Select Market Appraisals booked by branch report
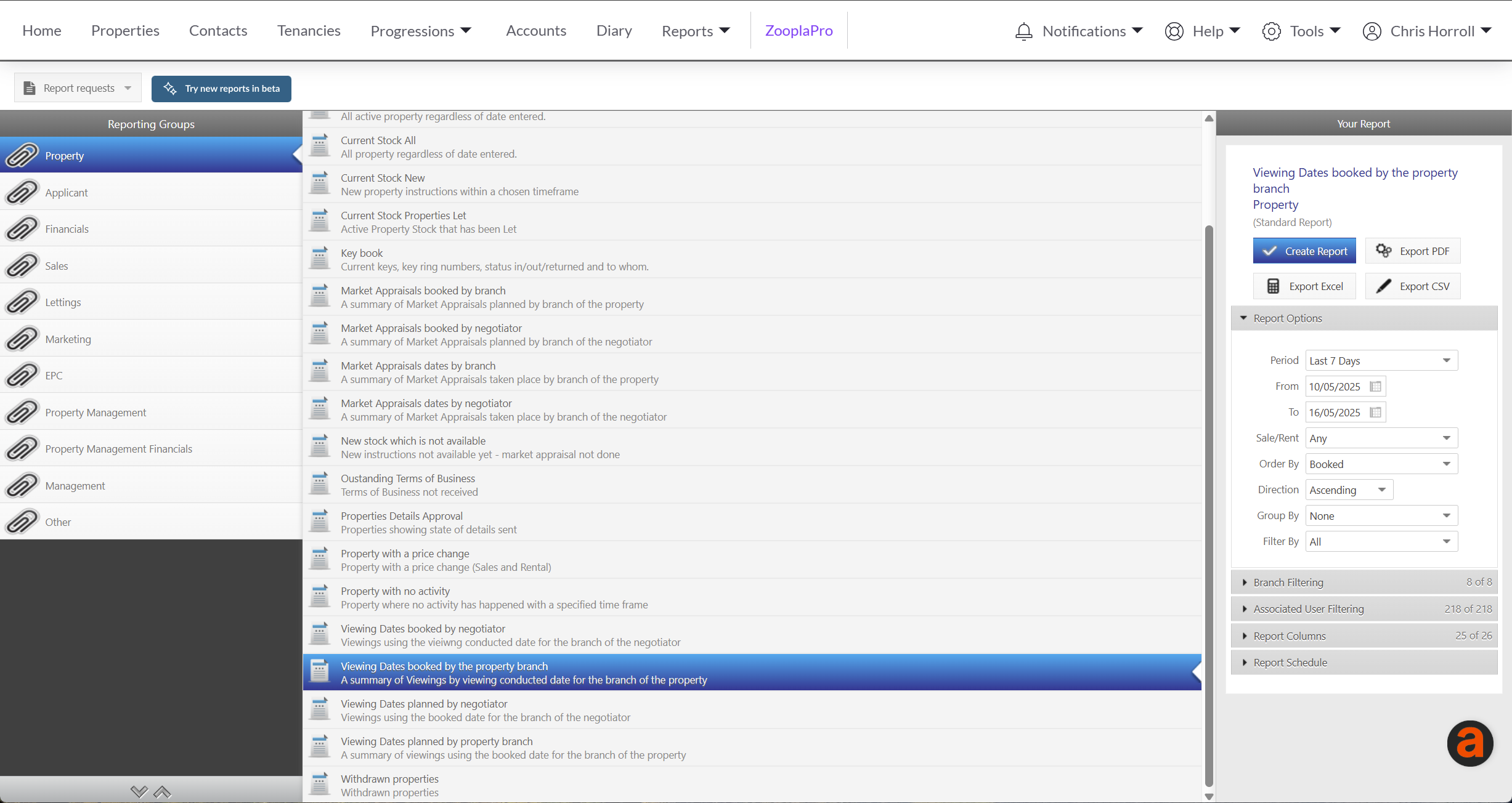 pyautogui.click(x=752, y=297)
